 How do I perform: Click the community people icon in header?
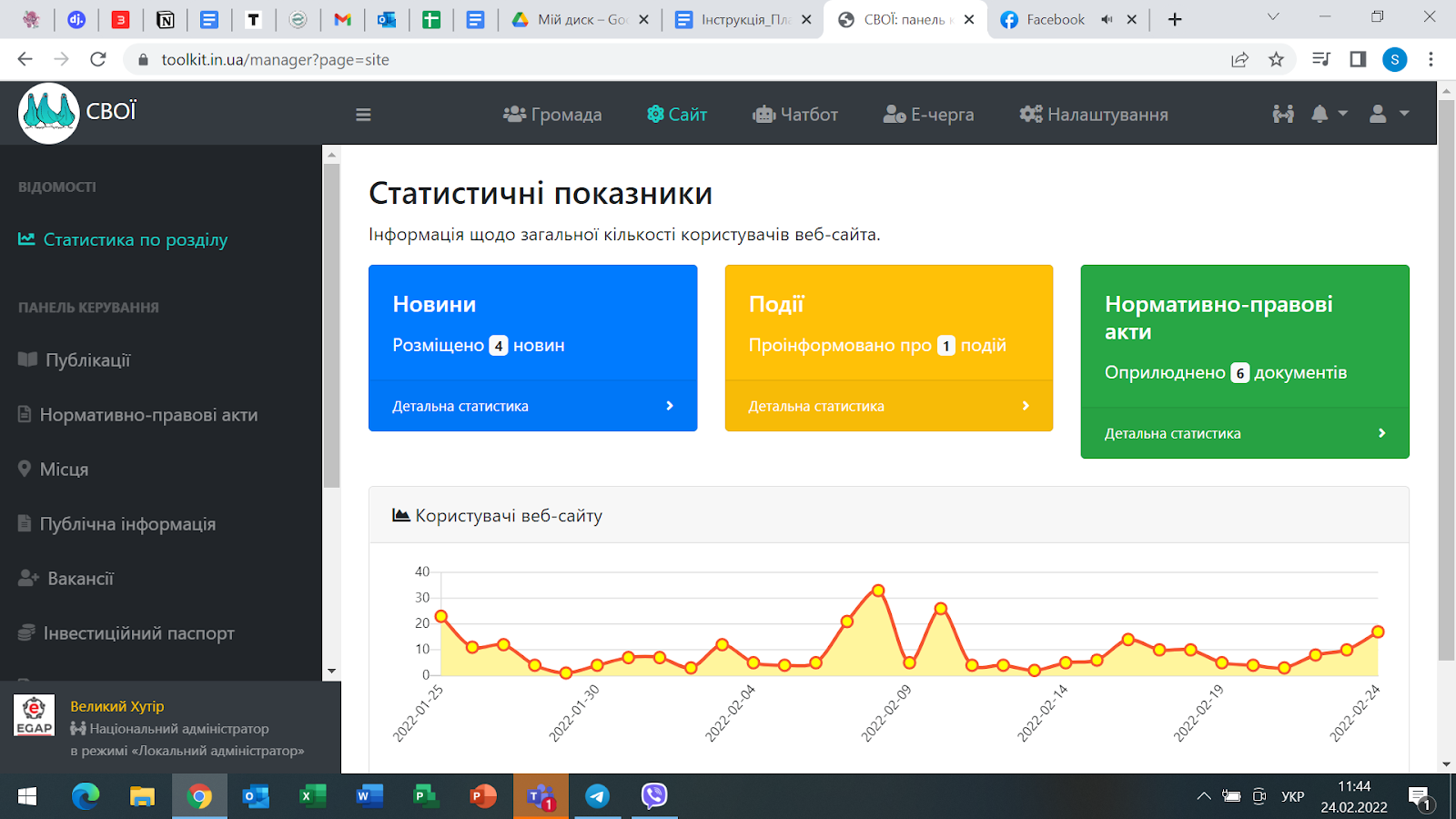[1283, 114]
